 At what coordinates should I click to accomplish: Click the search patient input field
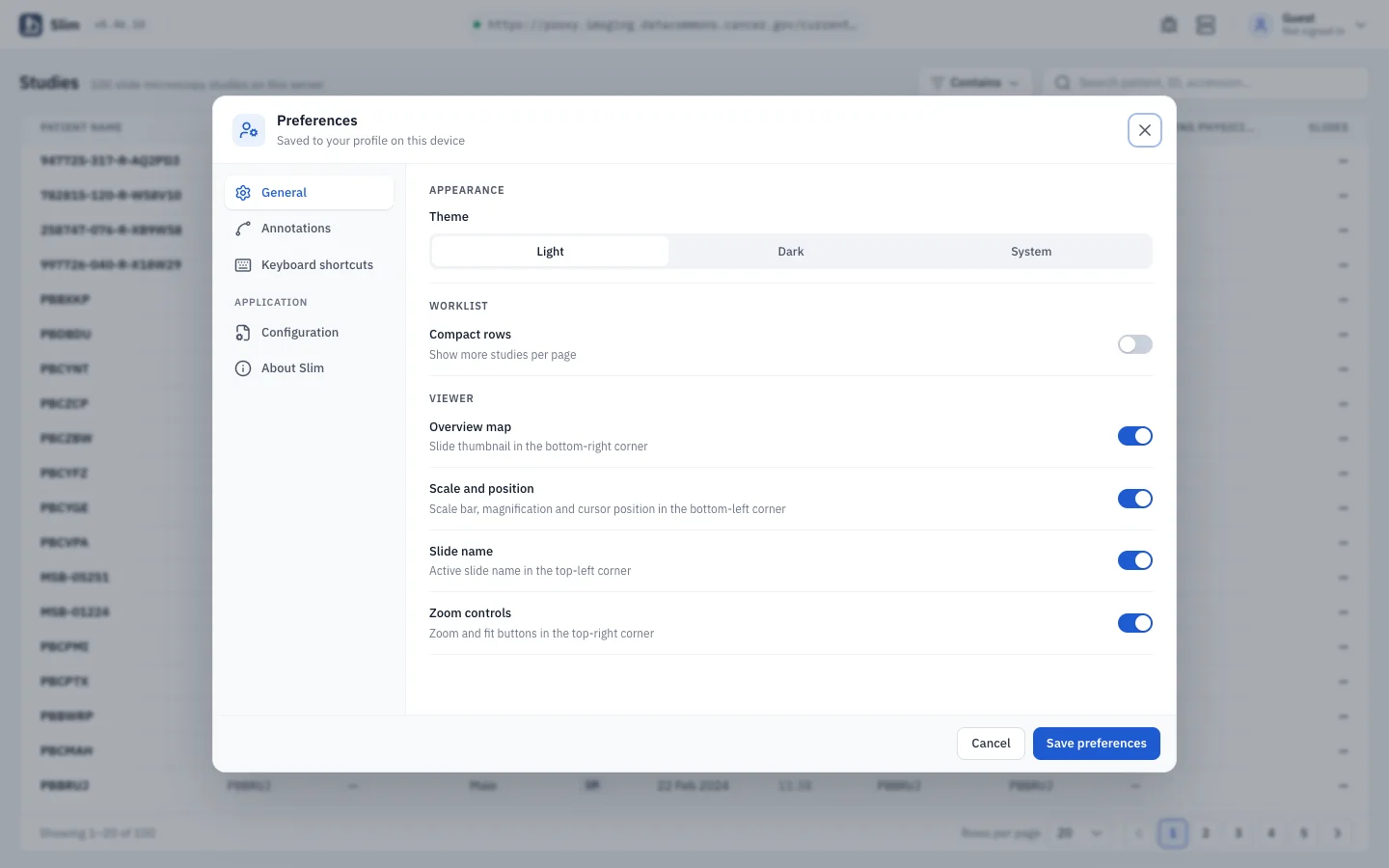click(1206, 83)
